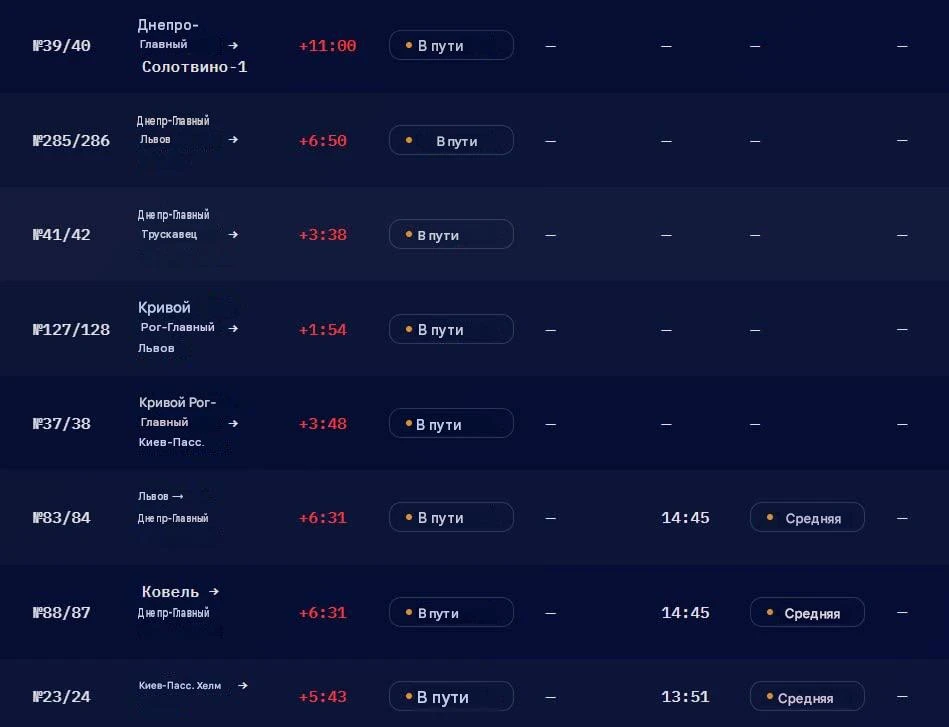Screen dimensions: 949x727
Task: Click the arrow after Киев-Пасс. Хелм
Action: coord(243,686)
